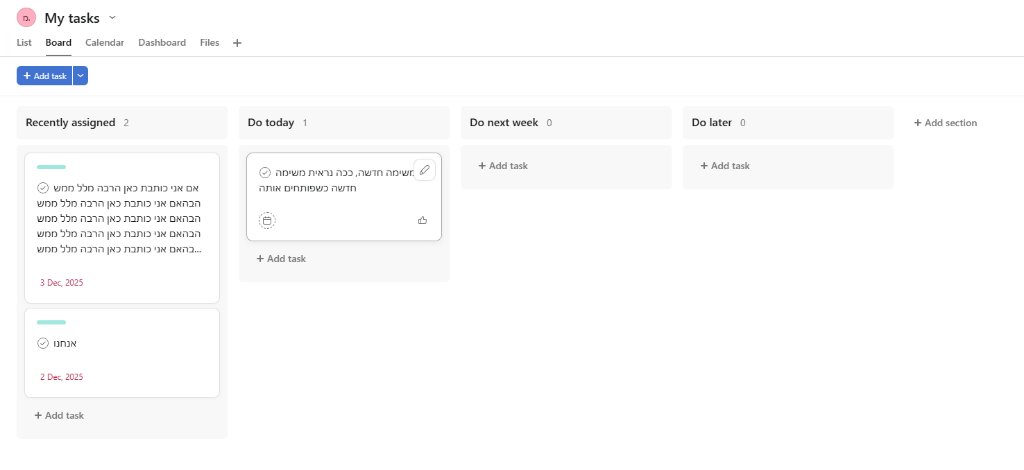Click the teal tag on the אנחנו card
This screenshot has width=1024, height=470.
click(x=52, y=322)
